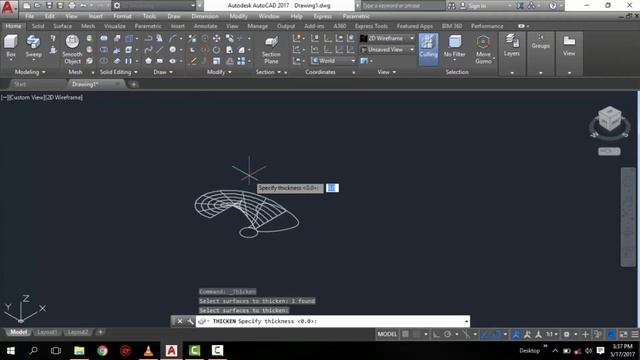Image resolution: width=640 pixels, height=360 pixels.
Task: Click the Workspace switching gear in status bar
Action: click(567, 334)
